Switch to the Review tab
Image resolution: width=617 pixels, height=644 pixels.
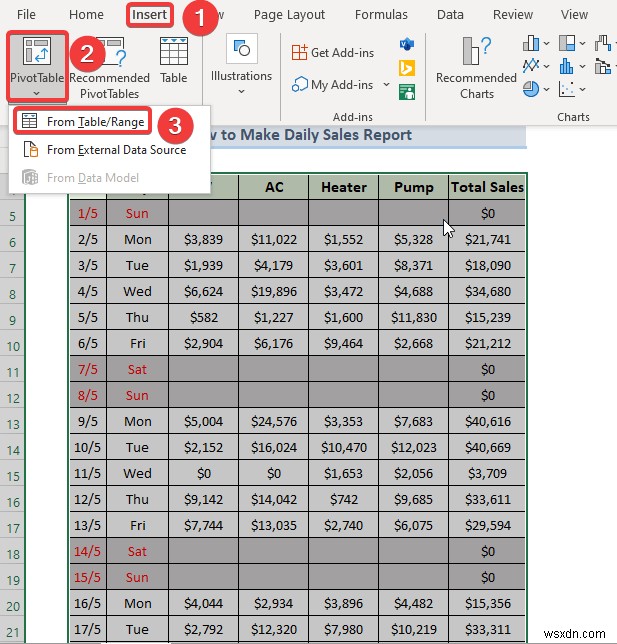click(x=513, y=15)
